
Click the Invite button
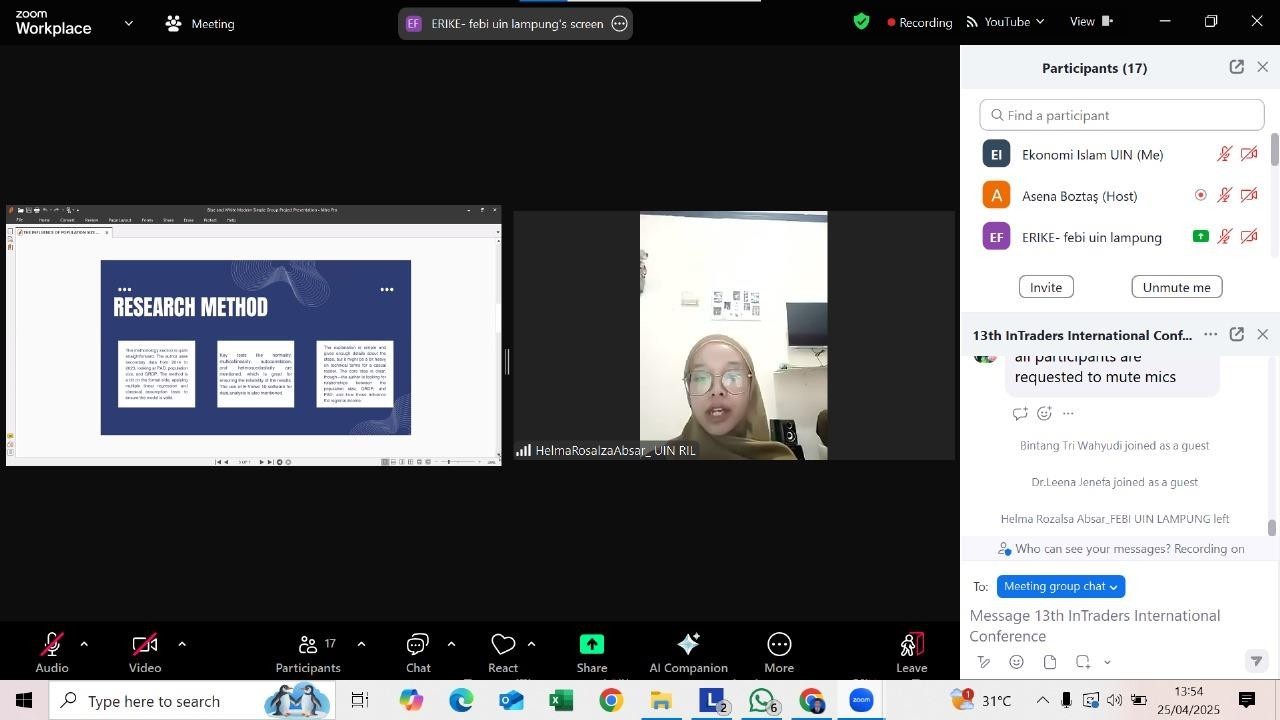(x=1046, y=287)
